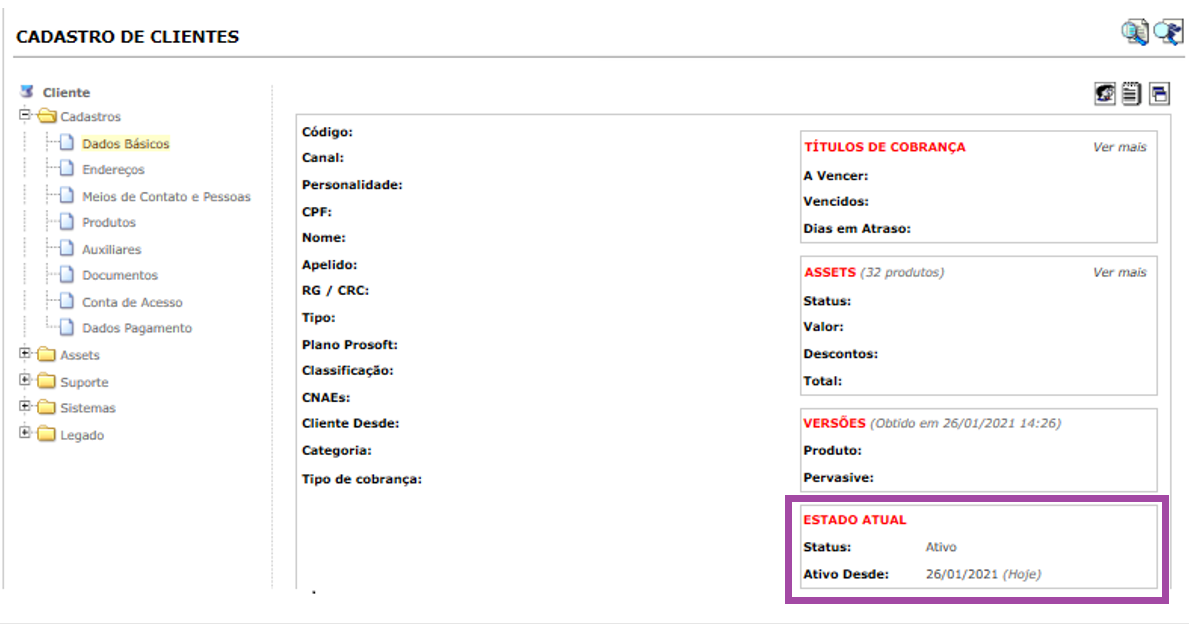Image resolution: width=1189 pixels, height=624 pixels.
Task: Open the notepad notes icon
Action: click(x=1131, y=94)
